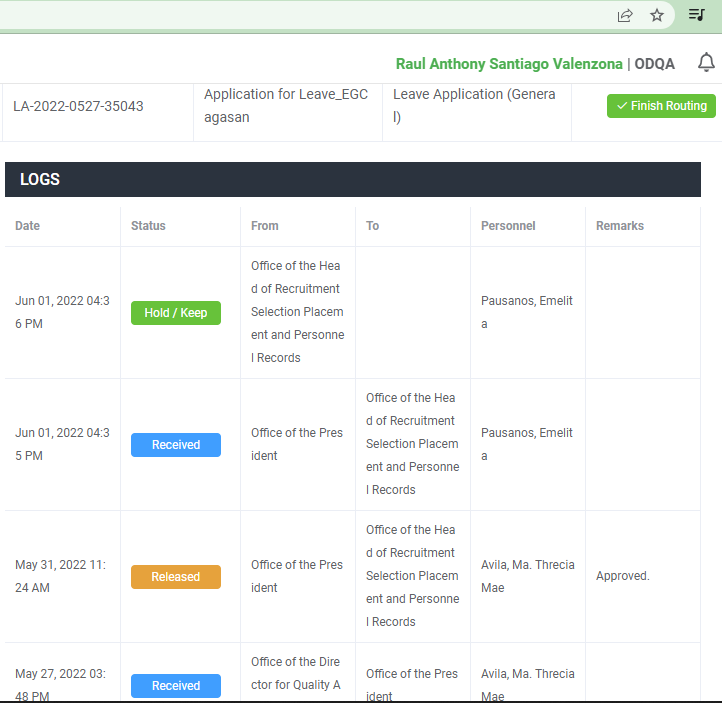Open notifications via the bell icon

[x=706, y=63]
